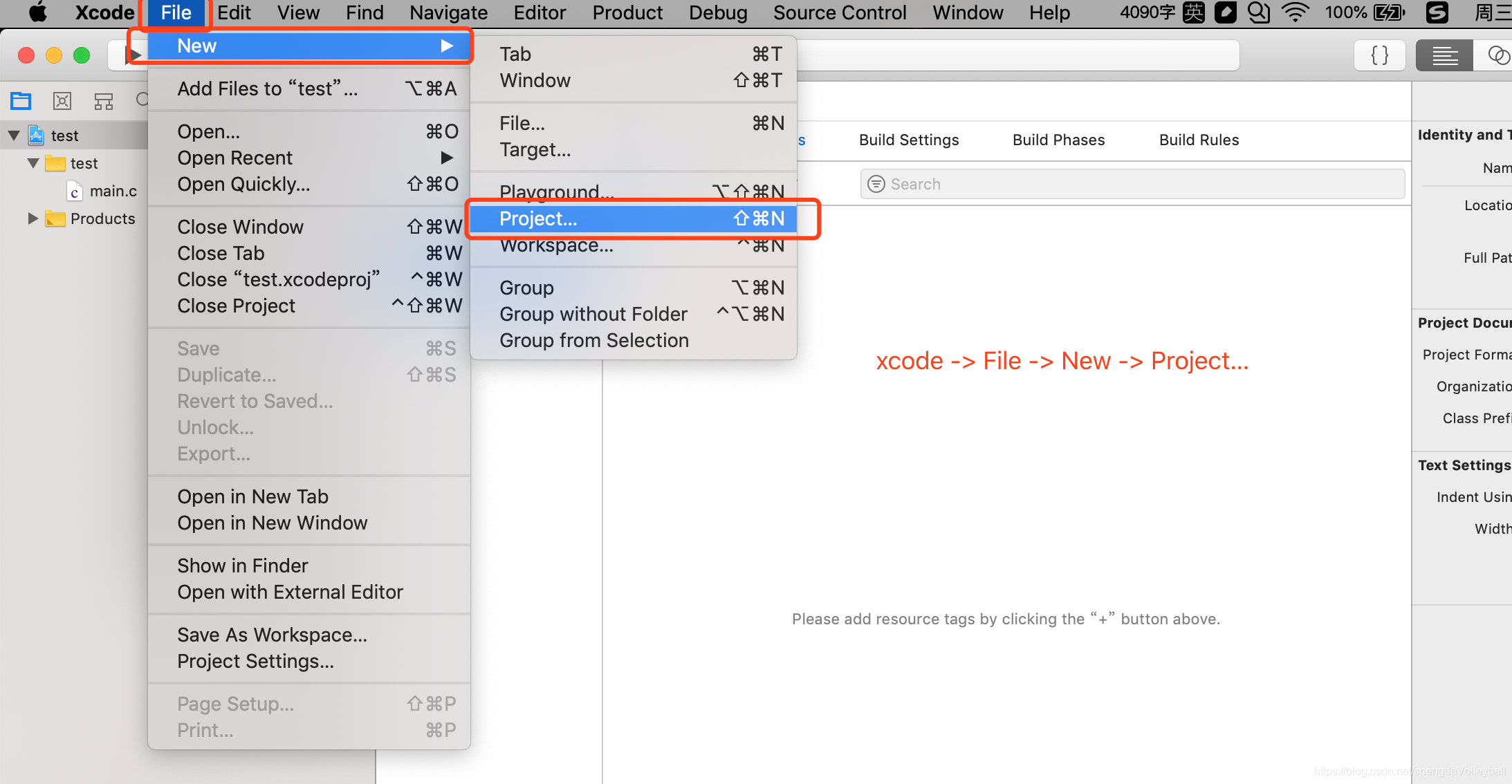Collapse the test folder disclosure triangle
Viewport: 1512px width, 784px height.
click(x=33, y=163)
